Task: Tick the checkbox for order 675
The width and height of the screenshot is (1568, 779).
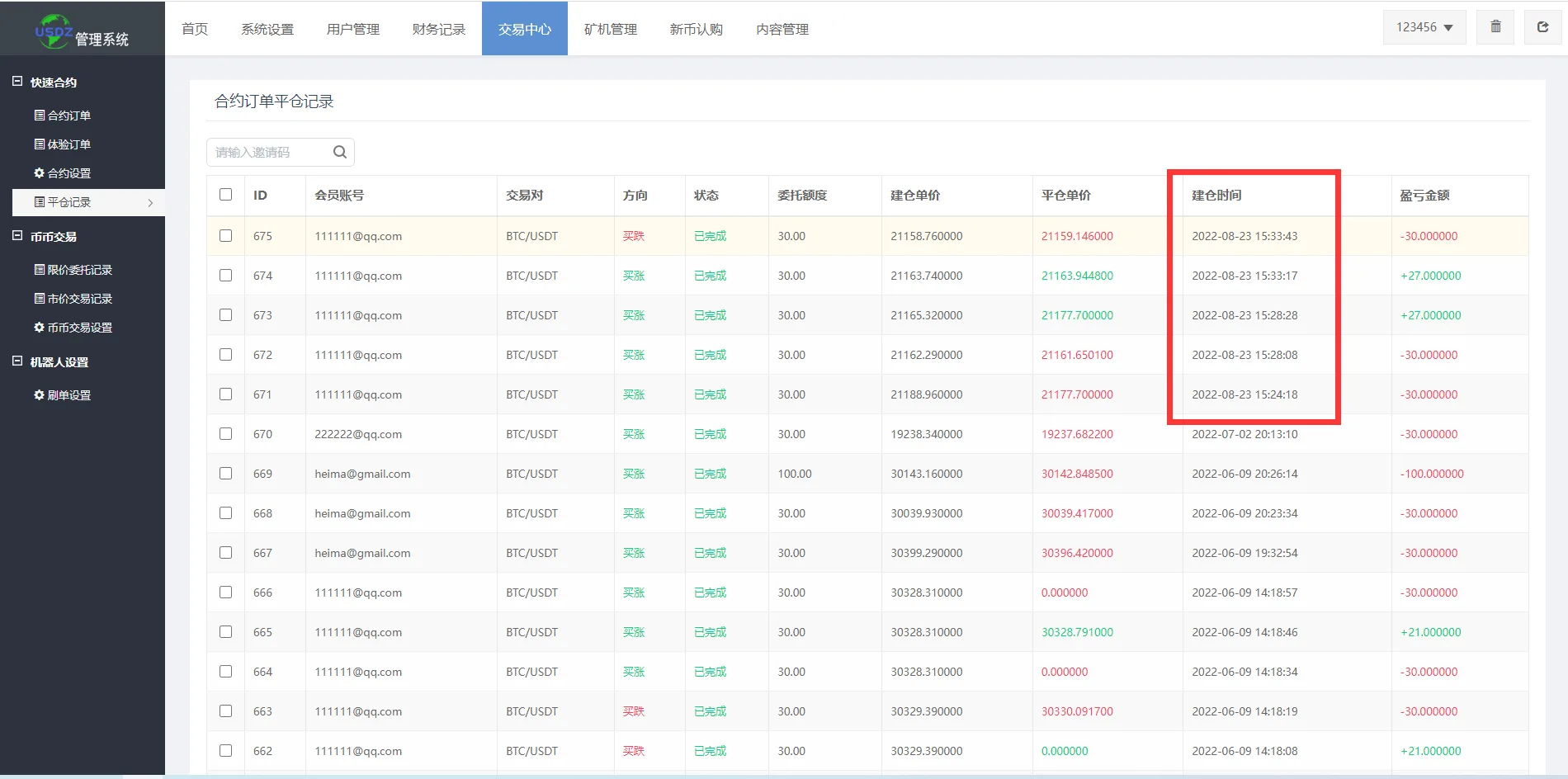Action: click(225, 235)
